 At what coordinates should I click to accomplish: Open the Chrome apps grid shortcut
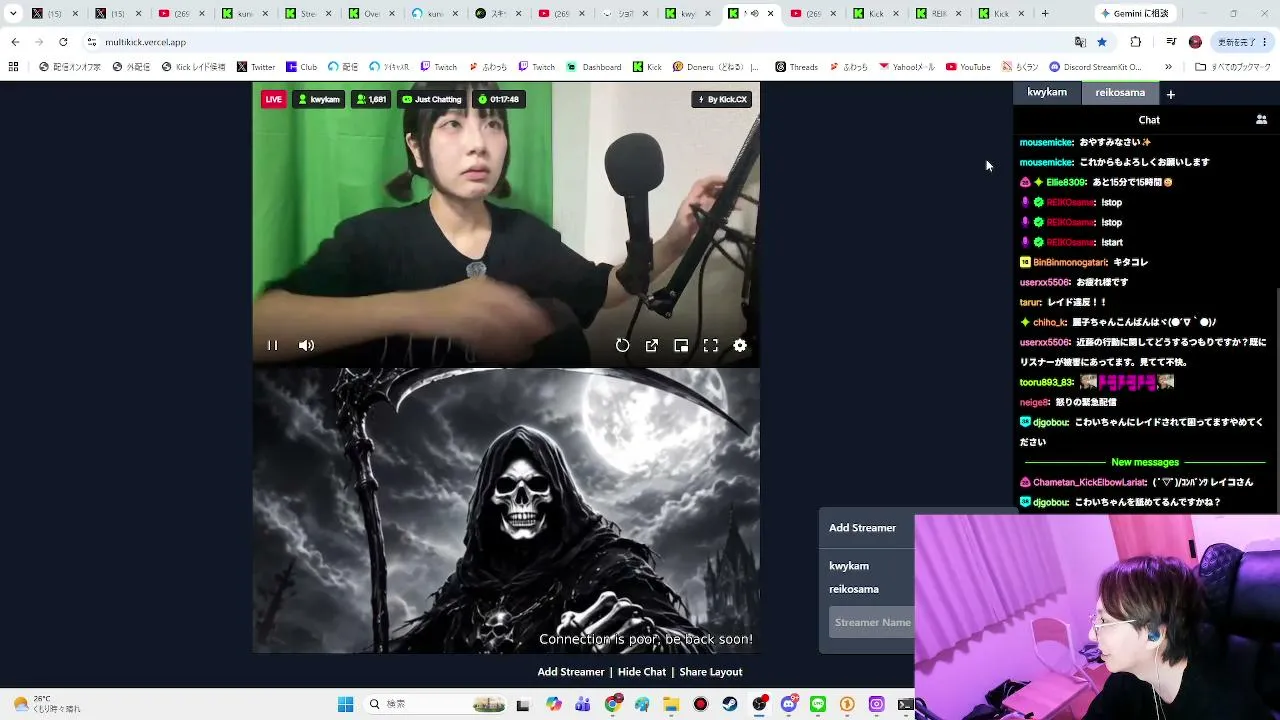point(13,67)
